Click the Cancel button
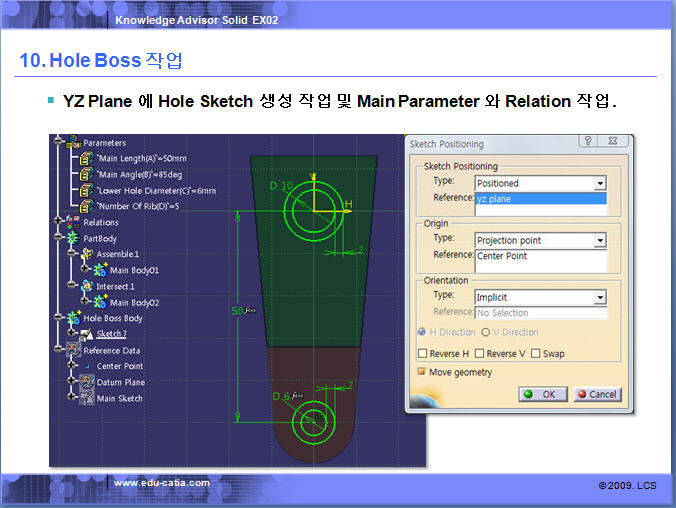 click(x=596, y=394)
